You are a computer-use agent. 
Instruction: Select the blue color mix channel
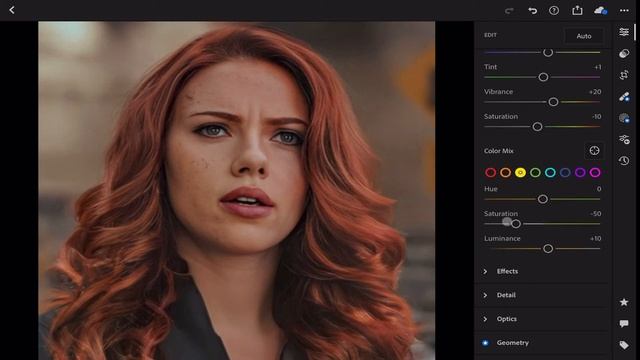pyautogui.click(x=565, y=173)
